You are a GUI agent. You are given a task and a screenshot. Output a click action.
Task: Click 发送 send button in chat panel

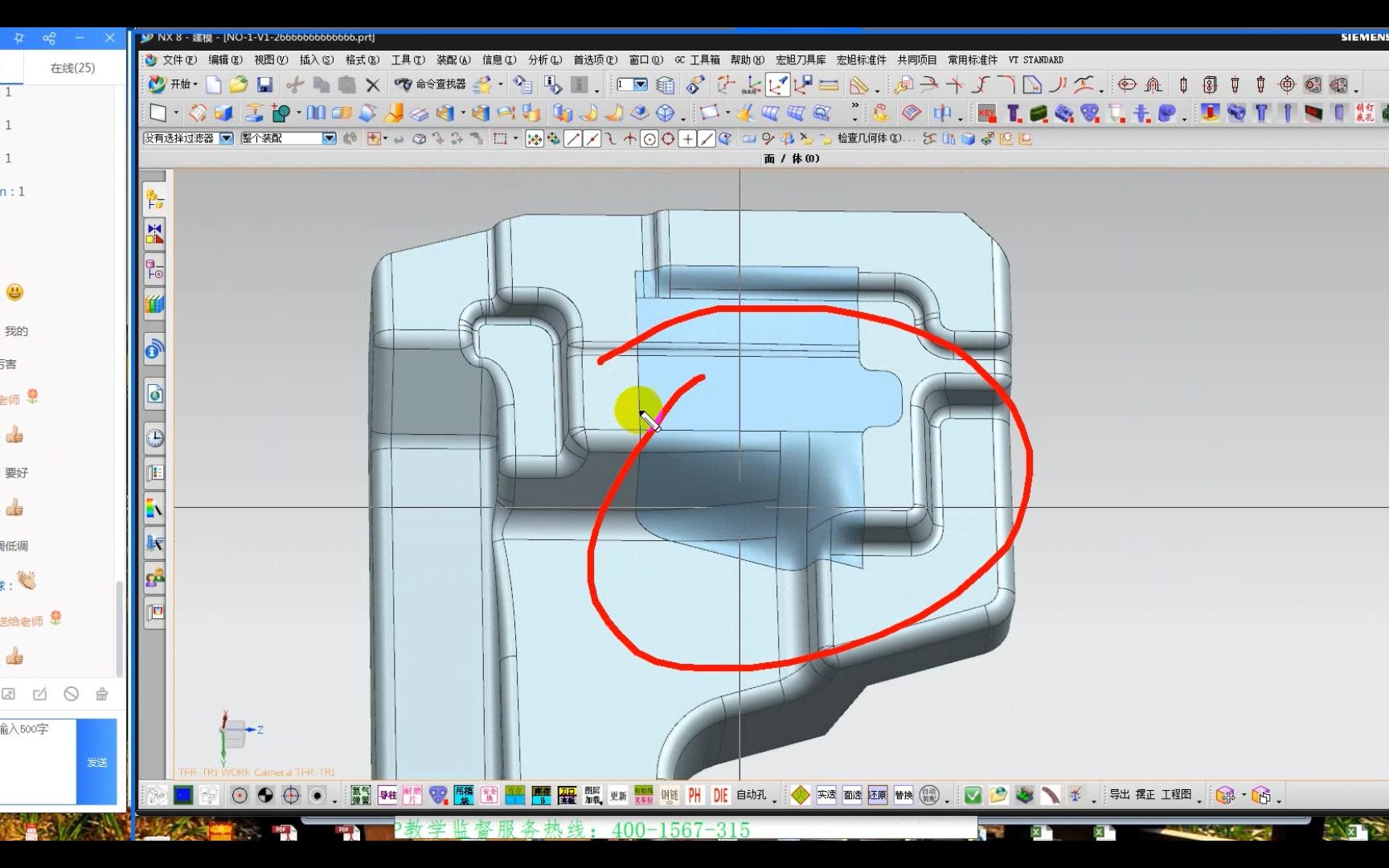point(97,762)
